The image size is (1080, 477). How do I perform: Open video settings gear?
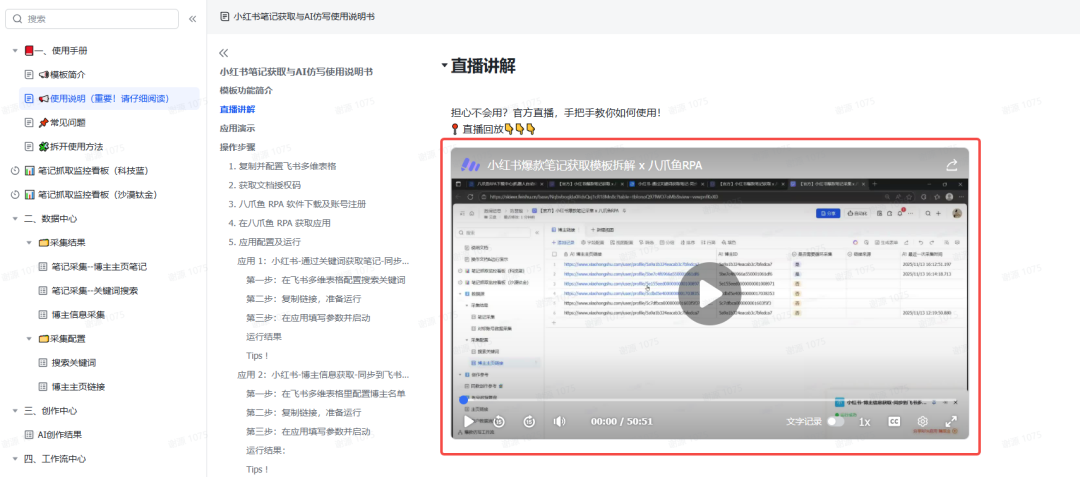pyautogui.click(x=923, y=421)
